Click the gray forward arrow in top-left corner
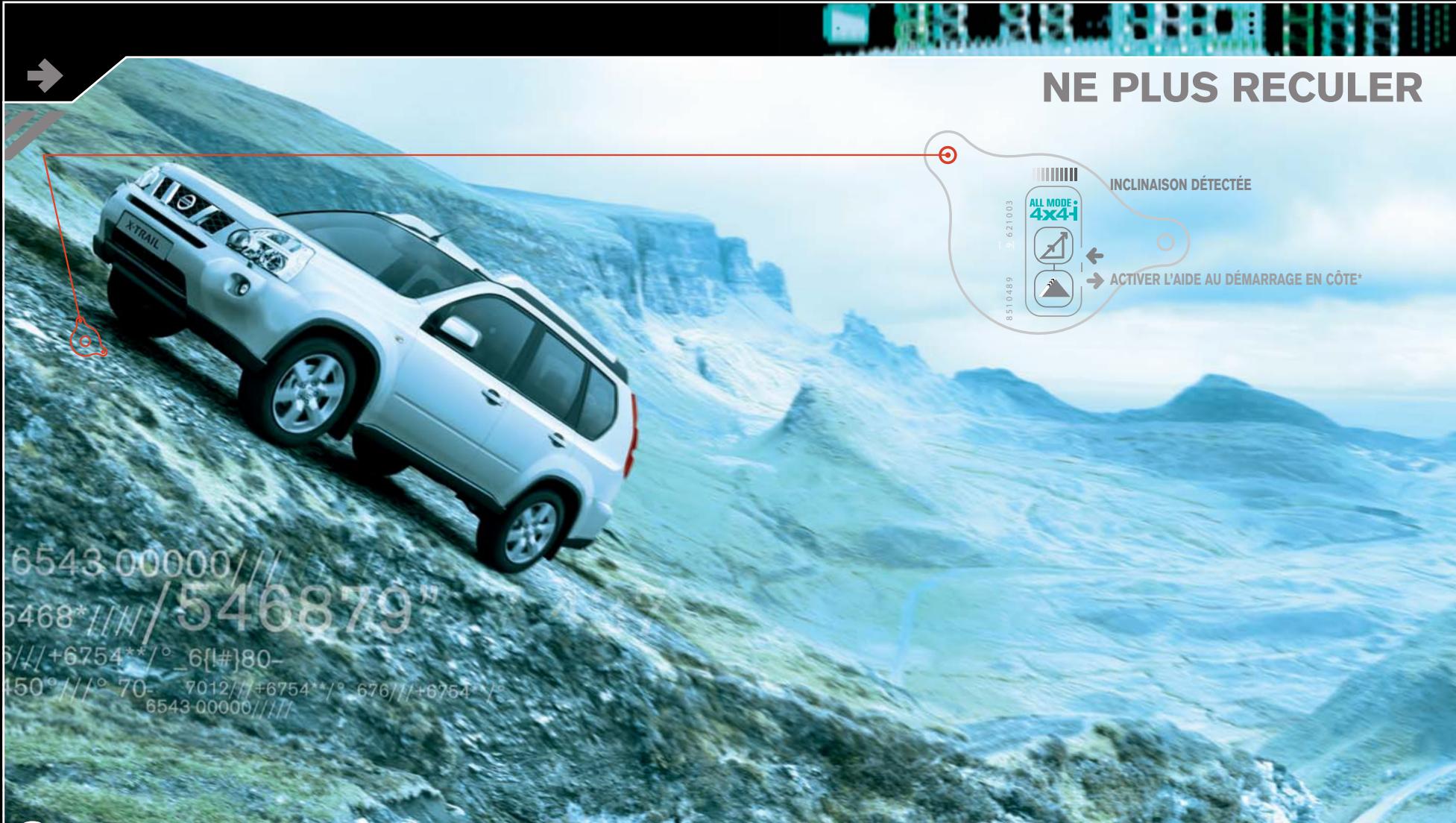Viewport: 1456px width, 823px height. pyautogui.click(x=46, y=75)
